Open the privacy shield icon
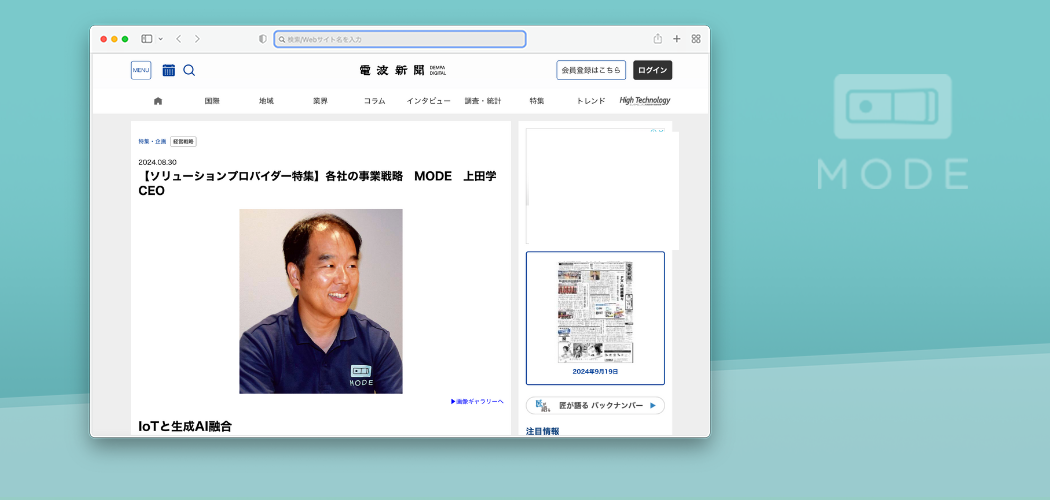The height and width of the screenshot is (500, 1050). (x=263, y=39)
